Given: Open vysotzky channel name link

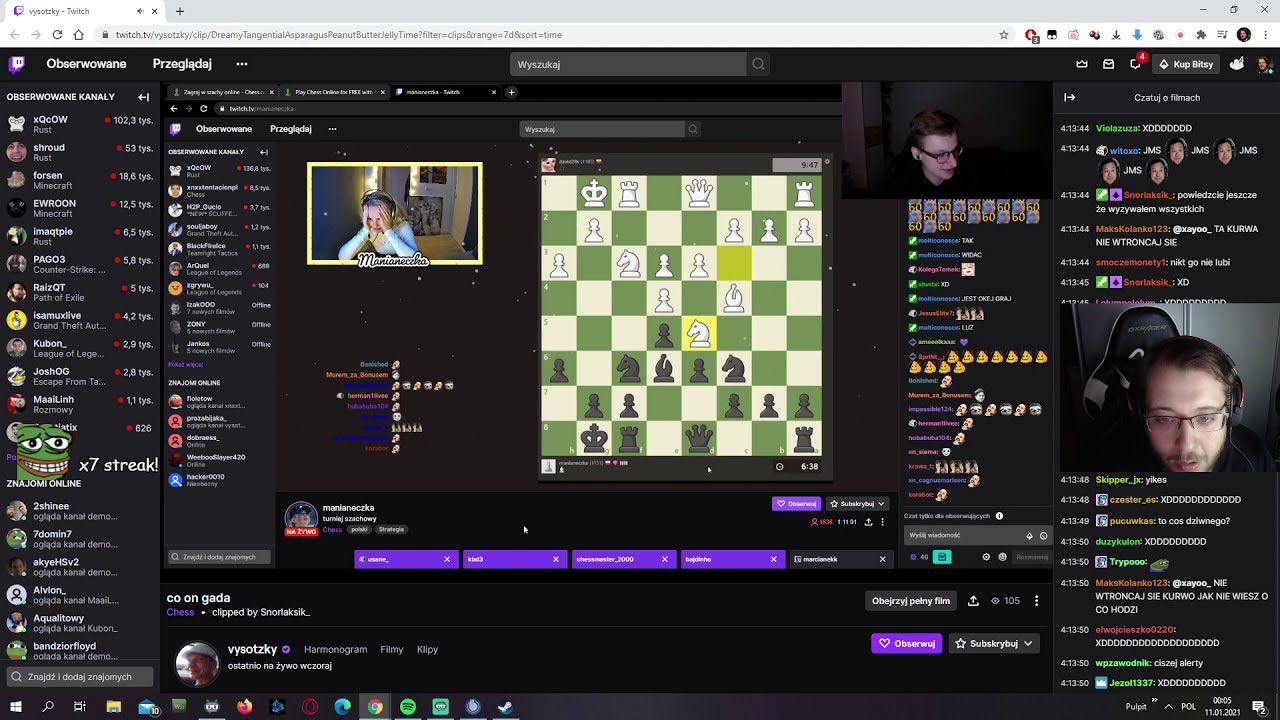Looking at the screenshot, I should pos(252,649).
